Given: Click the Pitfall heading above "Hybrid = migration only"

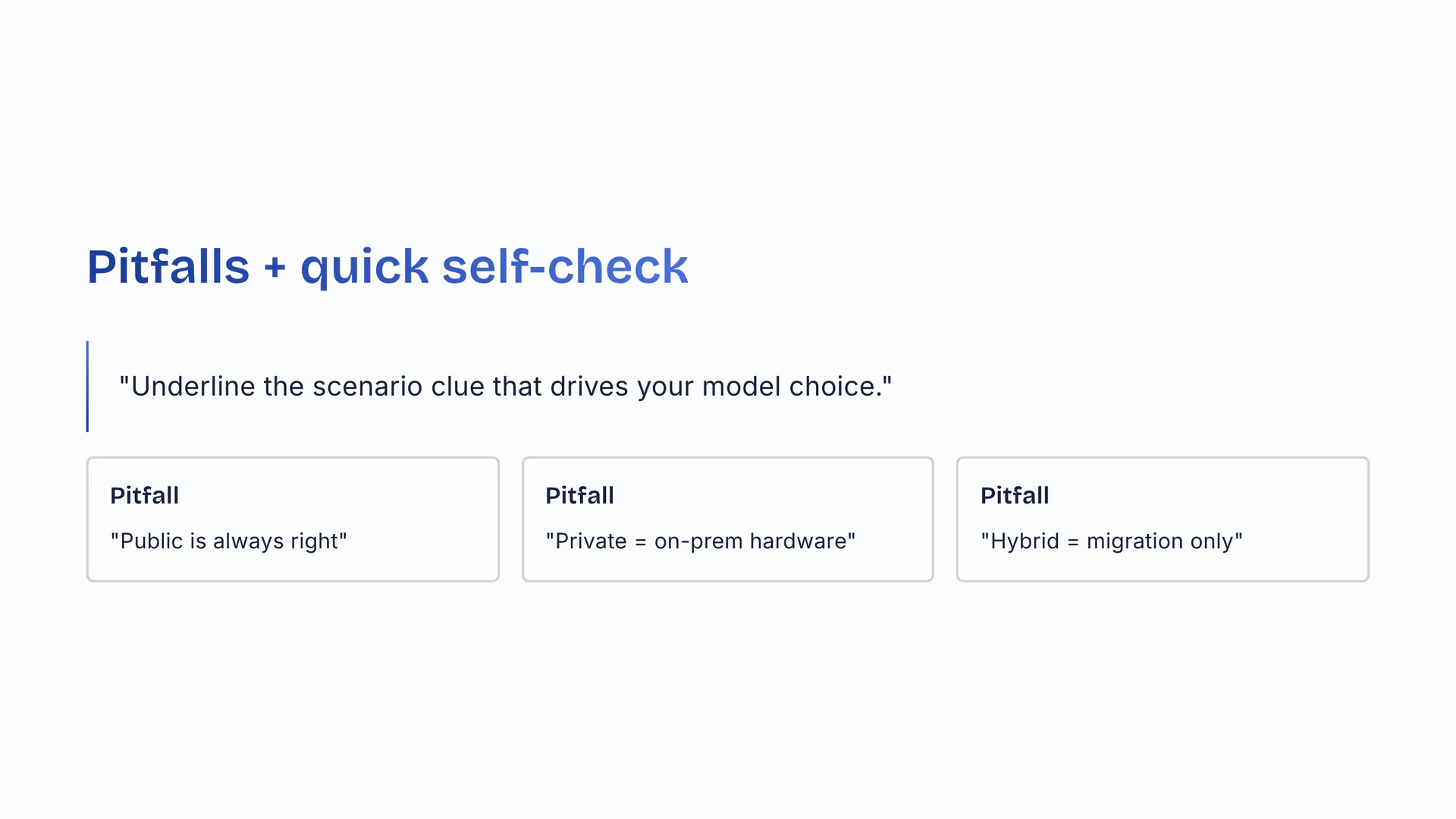Looking at the screenshot, I should (1015, 496).
